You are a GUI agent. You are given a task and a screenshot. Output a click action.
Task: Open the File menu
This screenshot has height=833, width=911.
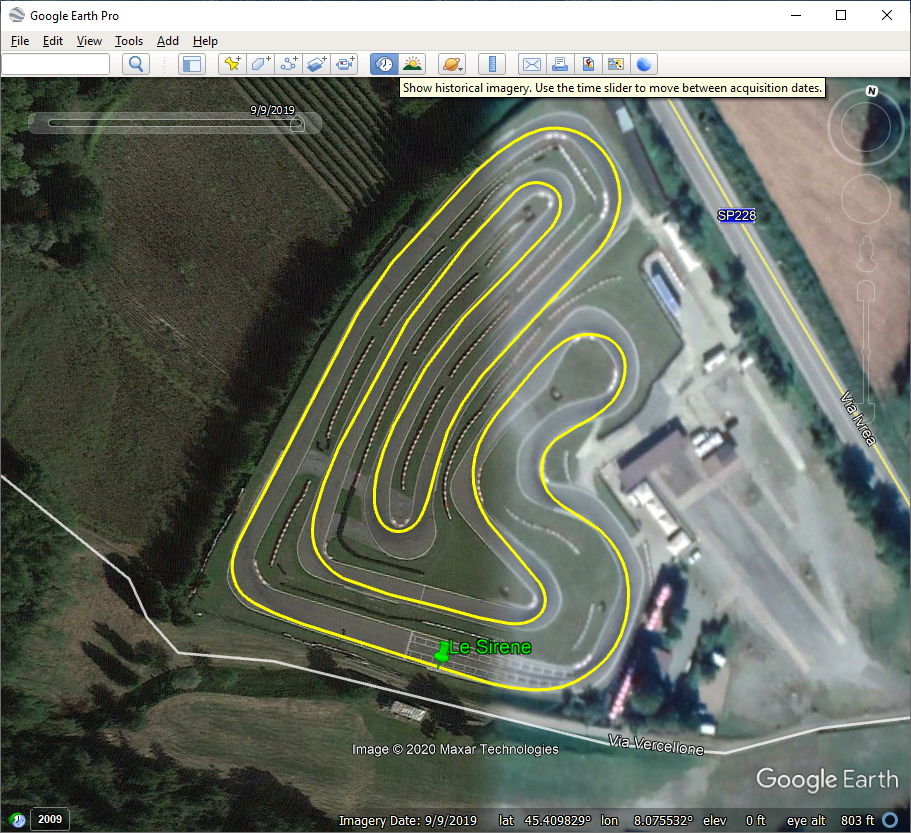click(x=20, y=41)
